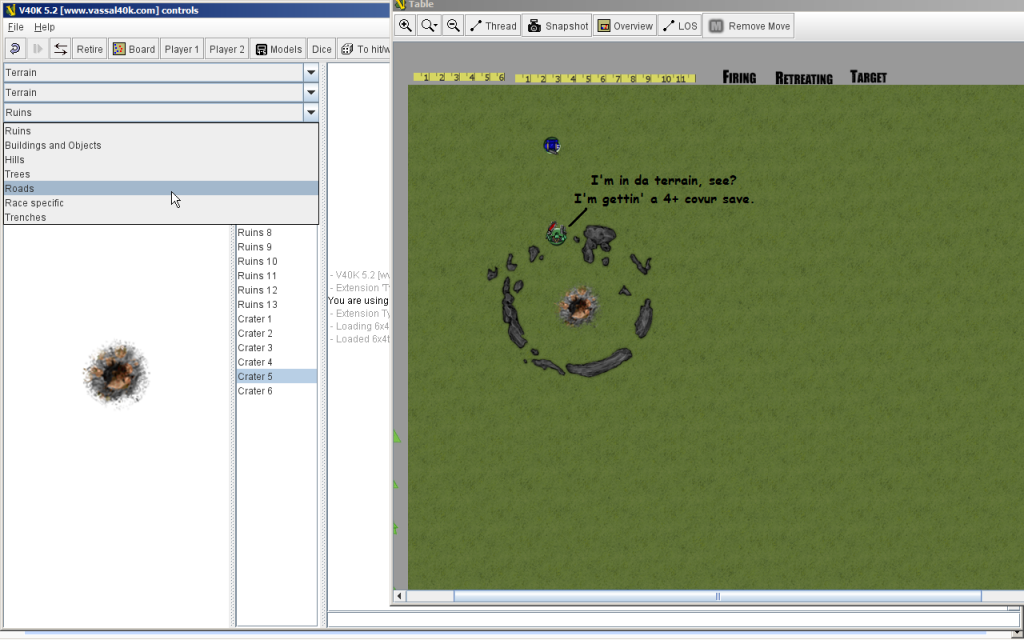Expand the first Terrain dropdown arrow
This screenshot has width=1024, height=640.
pos(311,72)
